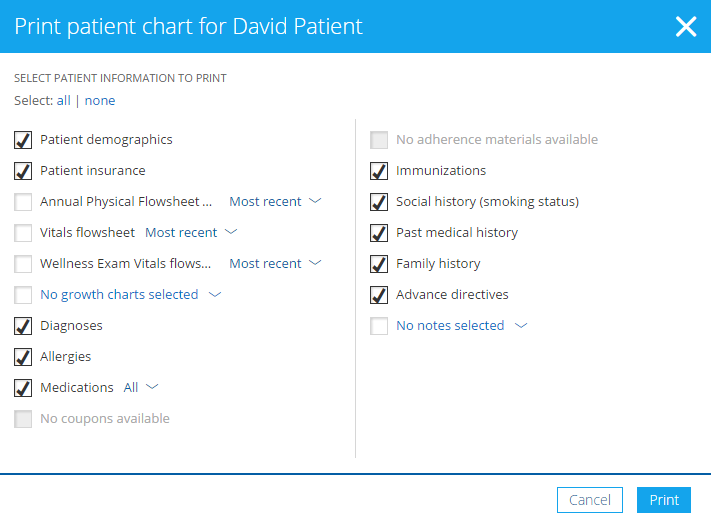Expand Vitals flowsheet 'Most recent' dropdown

point(191,233)
